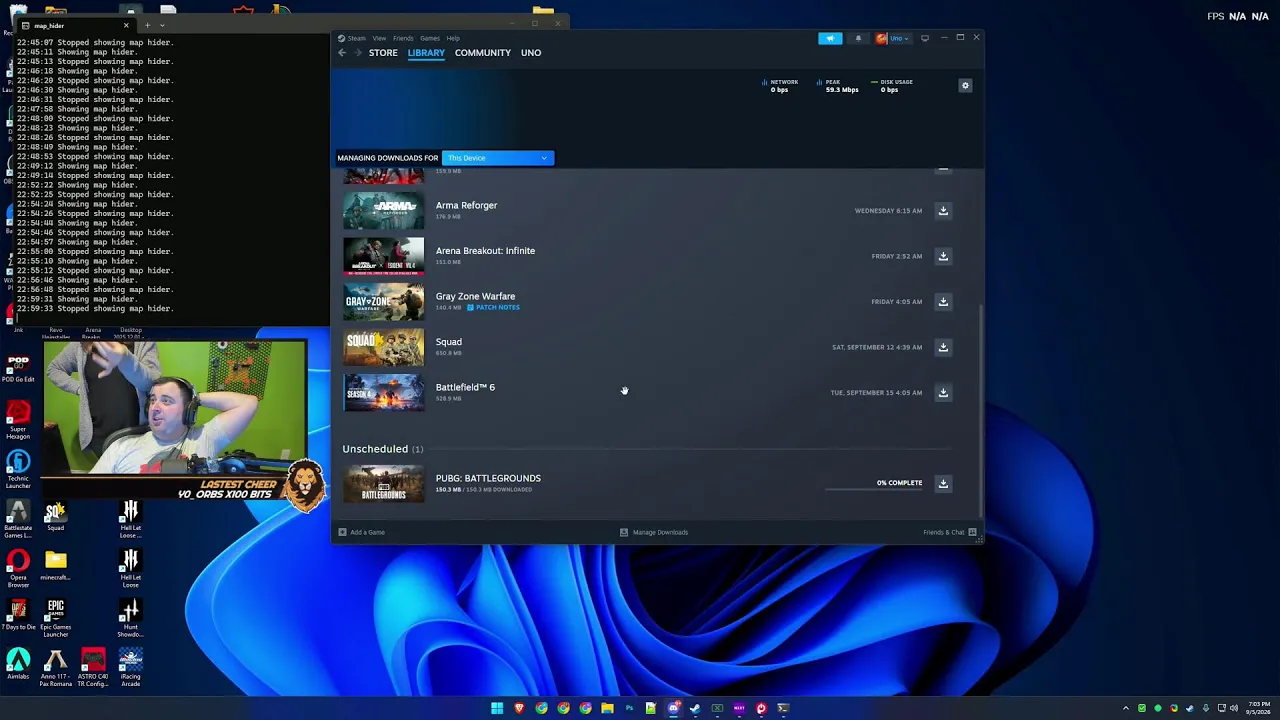Image resolution: width=1280 pixels, height=720 pixels.
Task: Switch to the STORE tab
Action: pyautogui.click(x=383, y=53)
